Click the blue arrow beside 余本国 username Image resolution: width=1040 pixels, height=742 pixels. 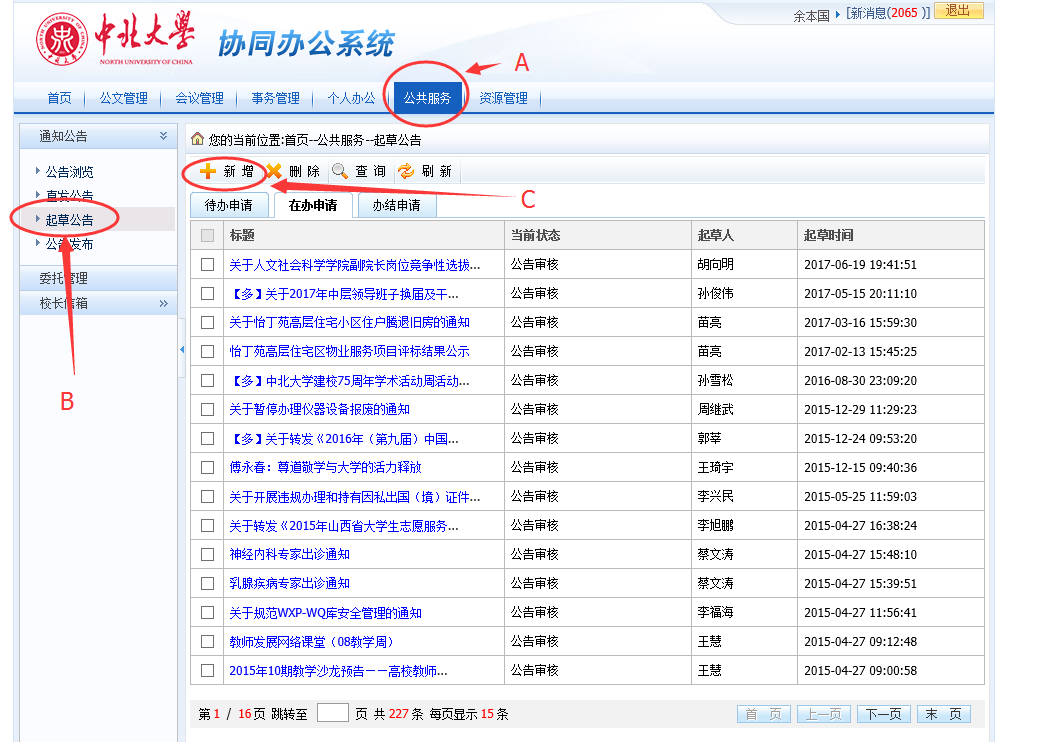click(x=837, y=14)
